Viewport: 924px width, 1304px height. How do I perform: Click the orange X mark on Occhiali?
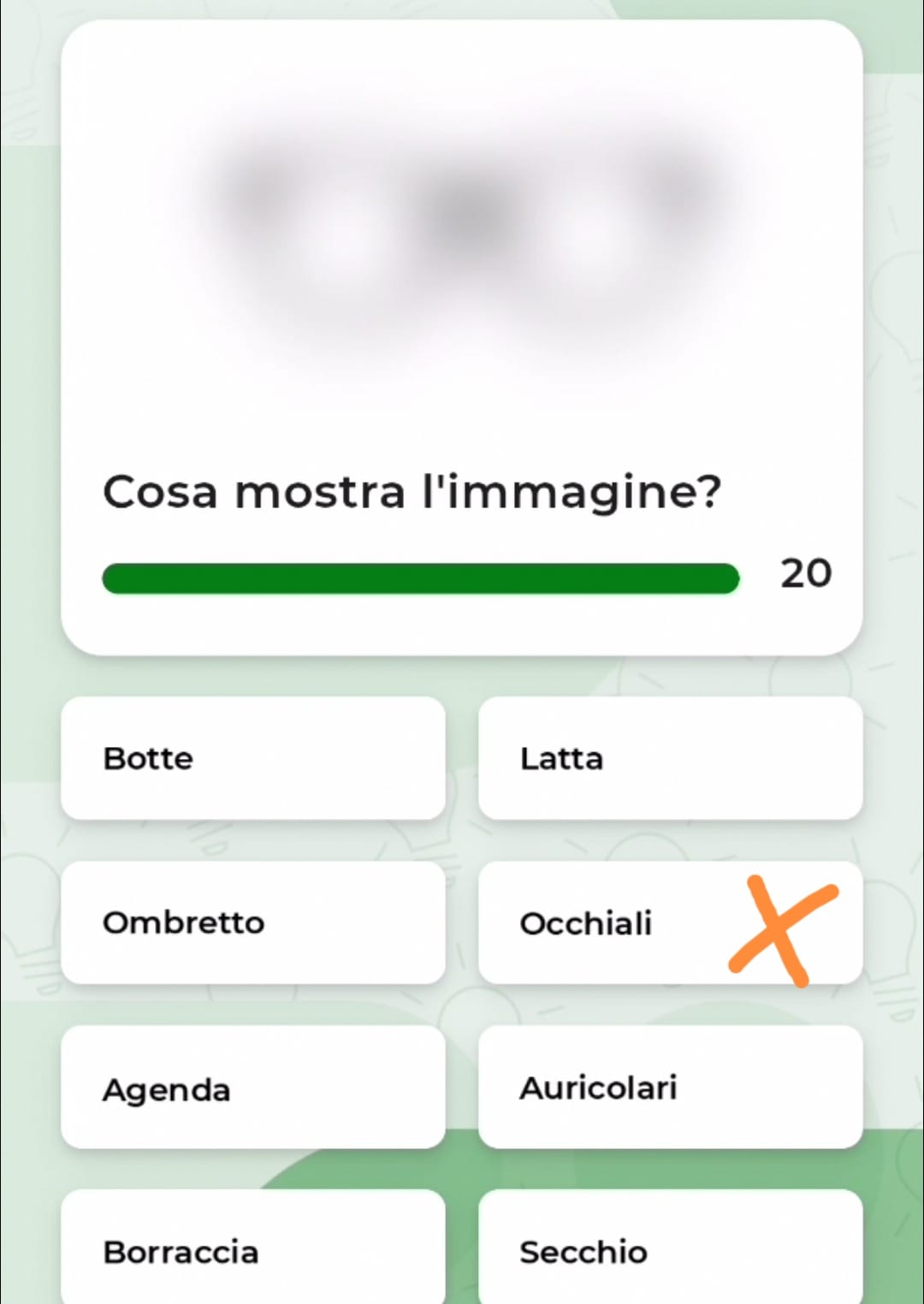pyautogui.click(x=783, y=930)
